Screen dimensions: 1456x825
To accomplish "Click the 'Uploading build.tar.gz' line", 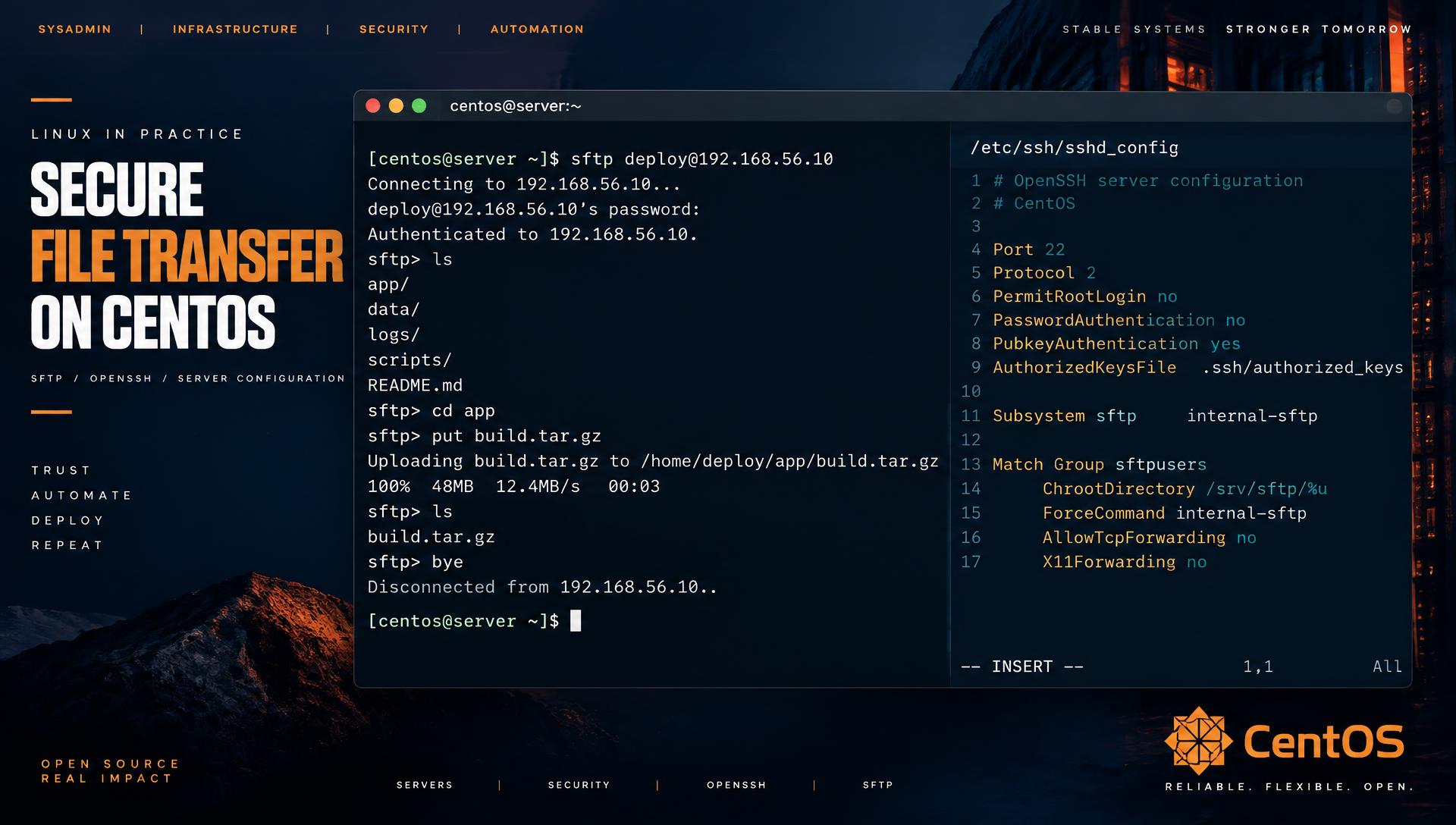I will click(653, 461).
